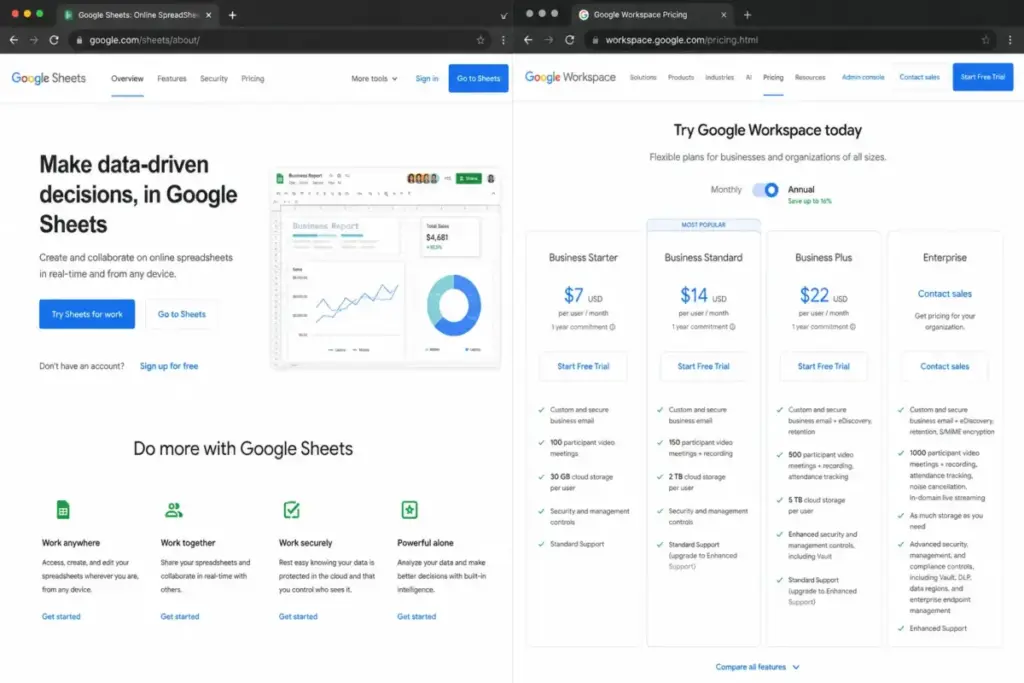Open a new tab in the Sheets window
Viewport: 1024px width, 683px height.
click(232, 14)
